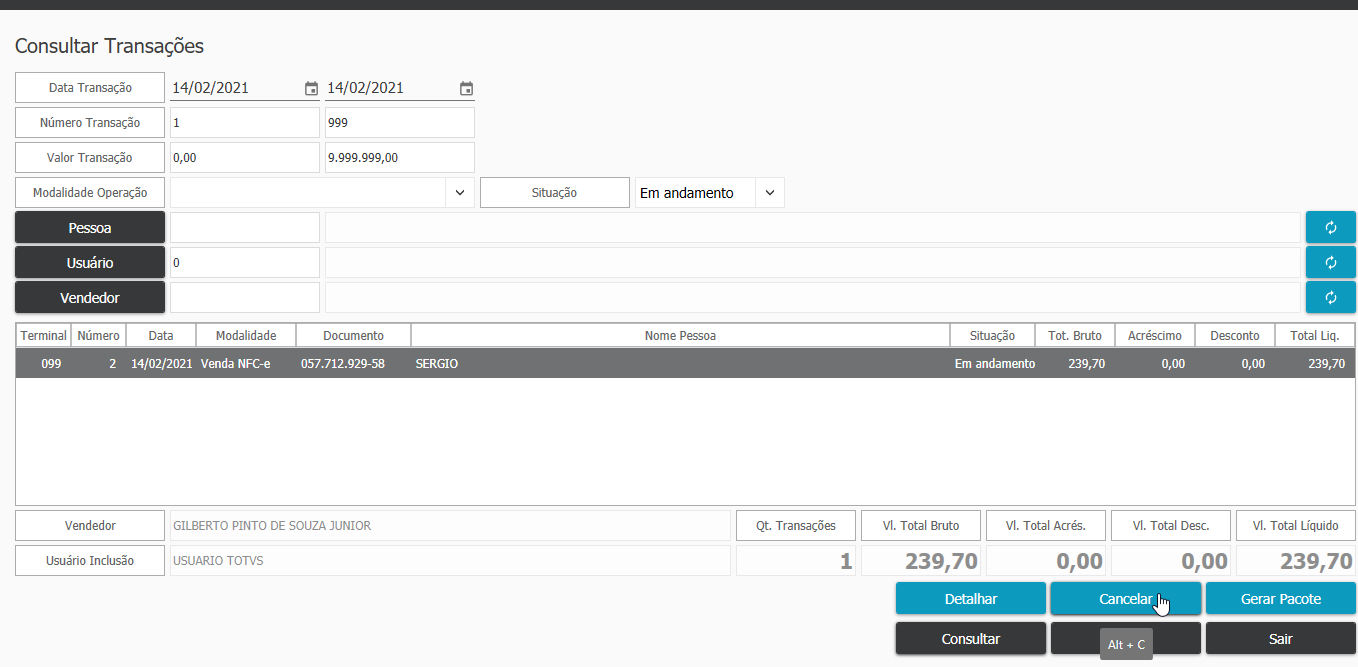Click the GILBERTO PINTO DE SOUZA JUNIOR field
The image size is (1358, 667).
[x=450, y=525]
